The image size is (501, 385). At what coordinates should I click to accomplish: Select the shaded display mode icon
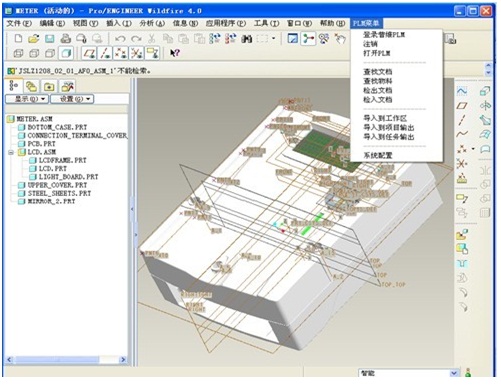pos(66,53)
